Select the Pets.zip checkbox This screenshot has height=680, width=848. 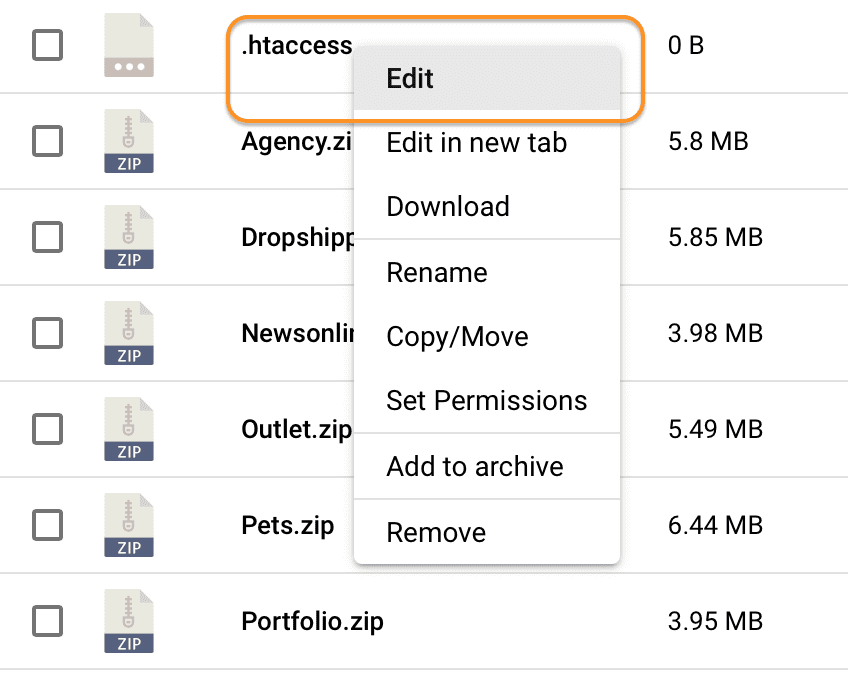47,525
